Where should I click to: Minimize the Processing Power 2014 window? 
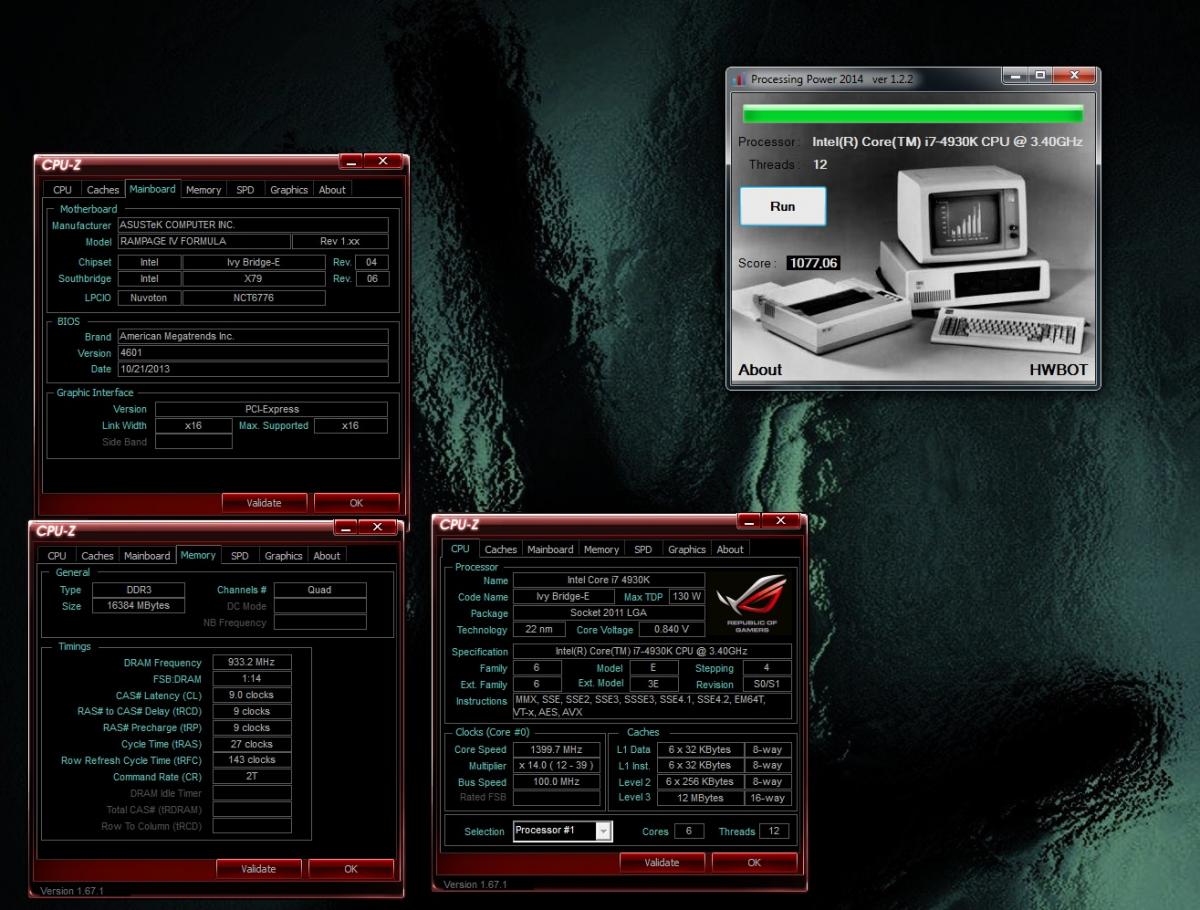point(1016,76)
